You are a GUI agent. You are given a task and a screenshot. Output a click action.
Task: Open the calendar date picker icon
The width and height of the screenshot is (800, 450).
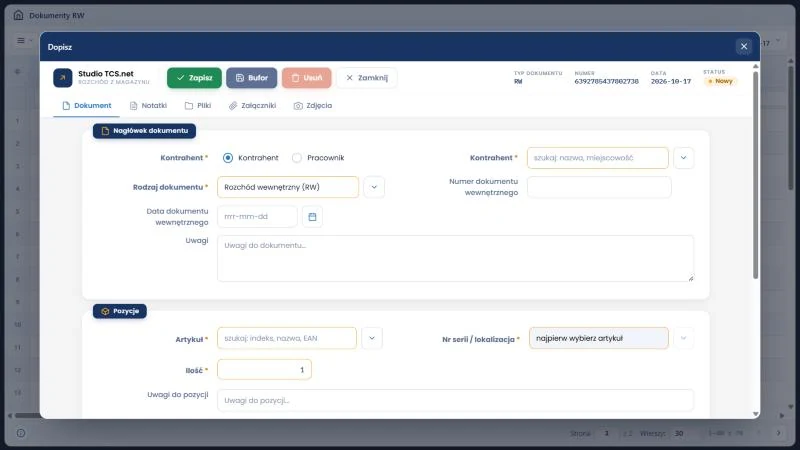point(312,217)
